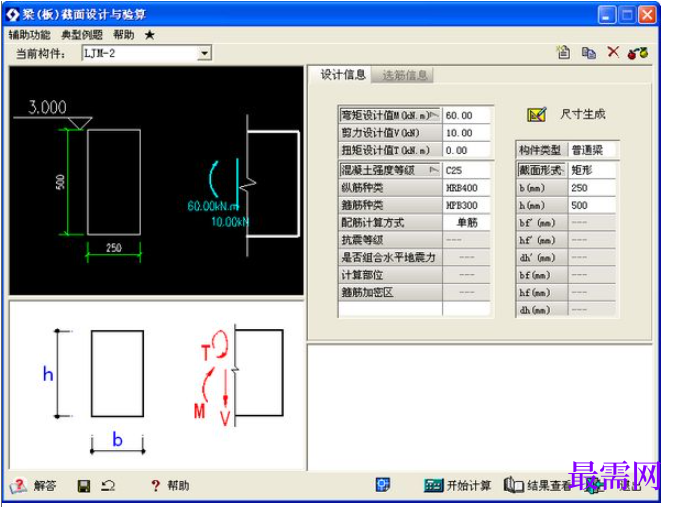Click the undo arrow icon

[108, 486]
